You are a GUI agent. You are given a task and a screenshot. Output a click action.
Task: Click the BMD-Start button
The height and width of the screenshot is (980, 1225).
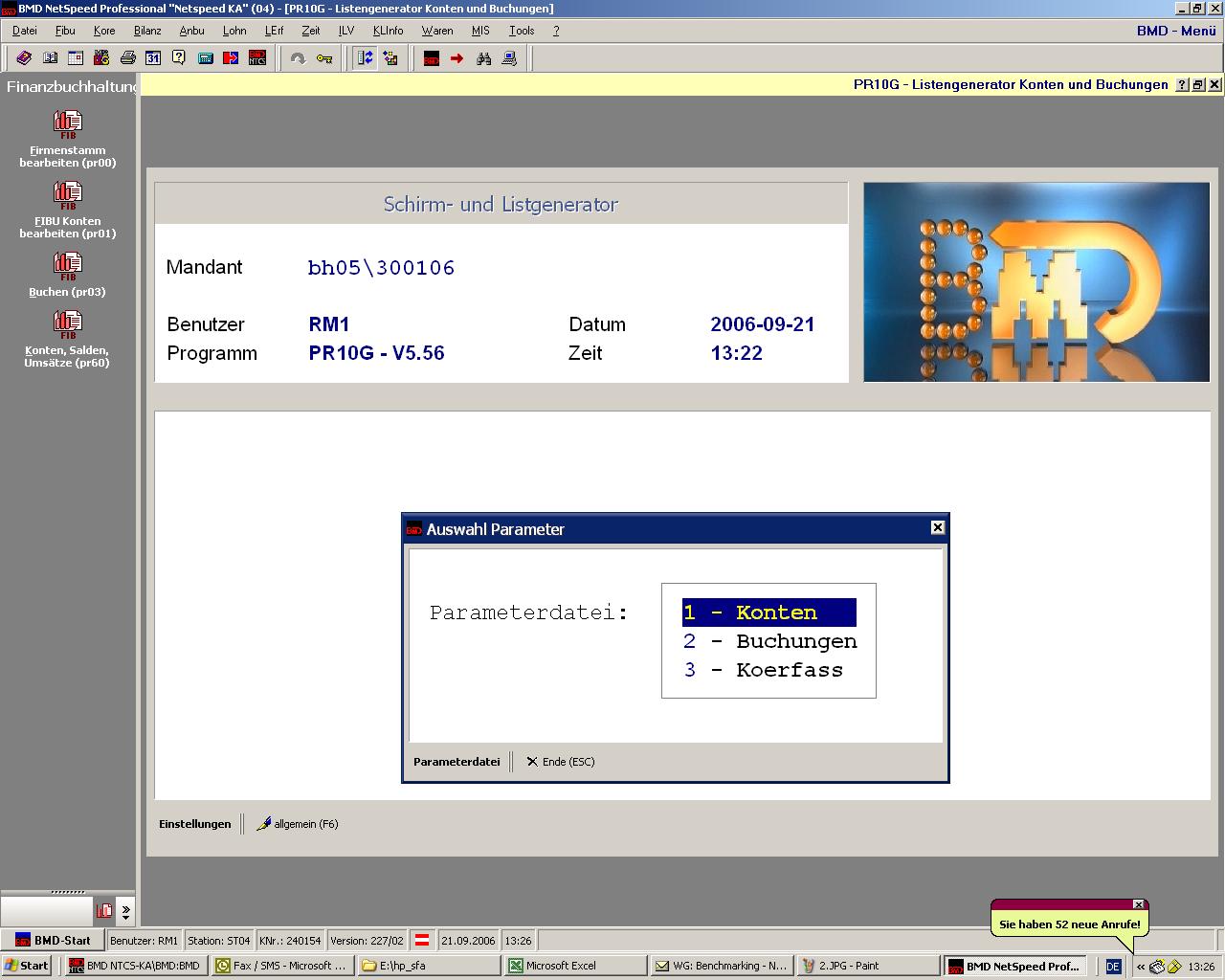click(53, 941)
